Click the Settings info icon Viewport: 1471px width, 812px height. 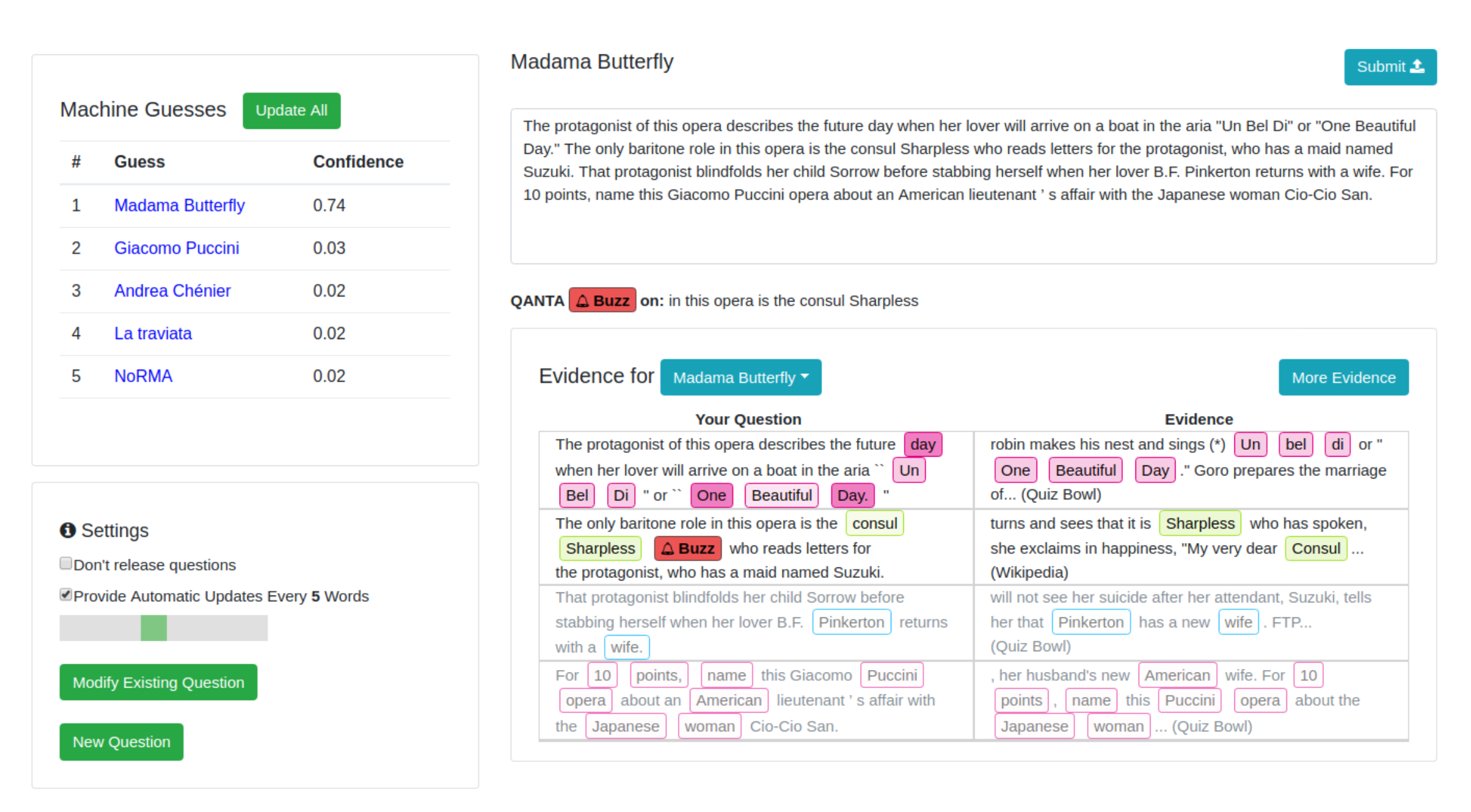pos(68,530)
